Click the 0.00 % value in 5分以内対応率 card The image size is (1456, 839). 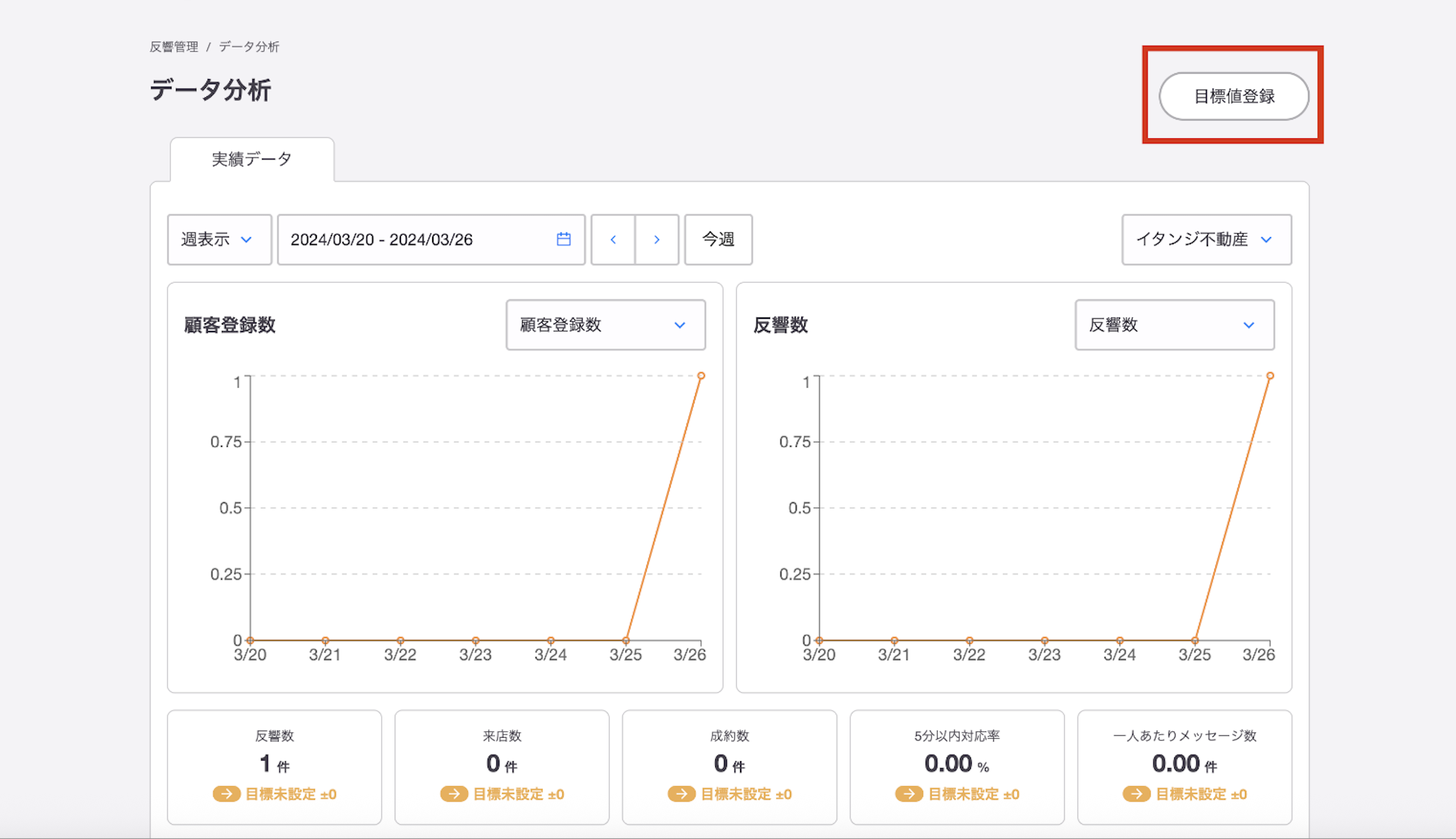click(x=957, y=764)
